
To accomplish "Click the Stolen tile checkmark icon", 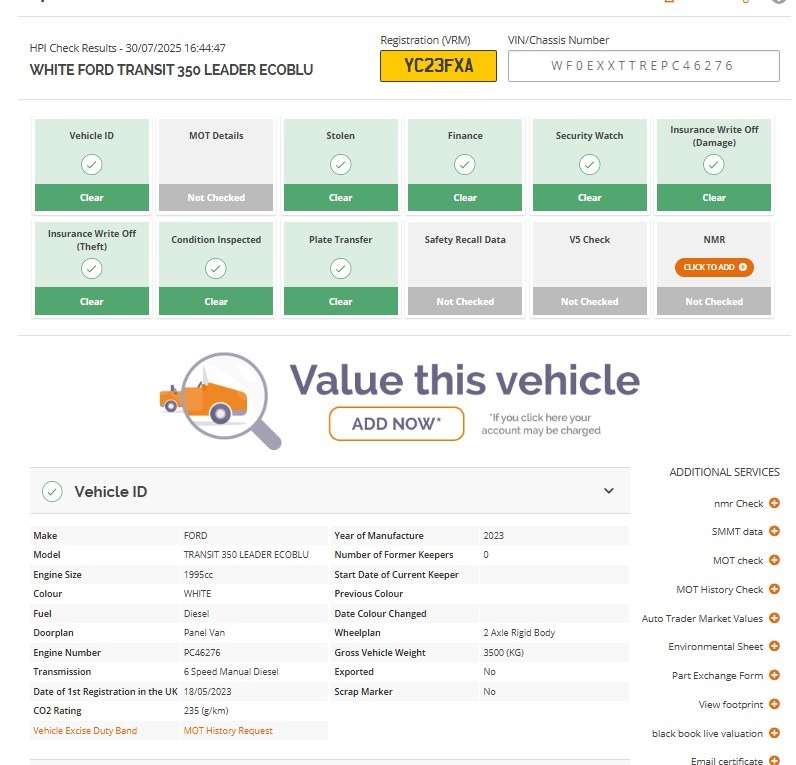I will [x=341, y=164].
